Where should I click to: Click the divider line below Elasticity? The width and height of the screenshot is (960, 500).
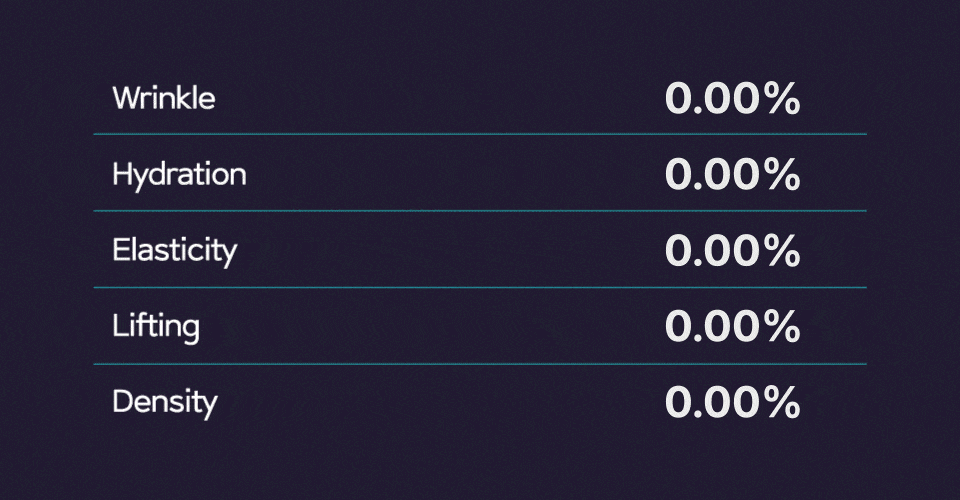coord(480,287)
